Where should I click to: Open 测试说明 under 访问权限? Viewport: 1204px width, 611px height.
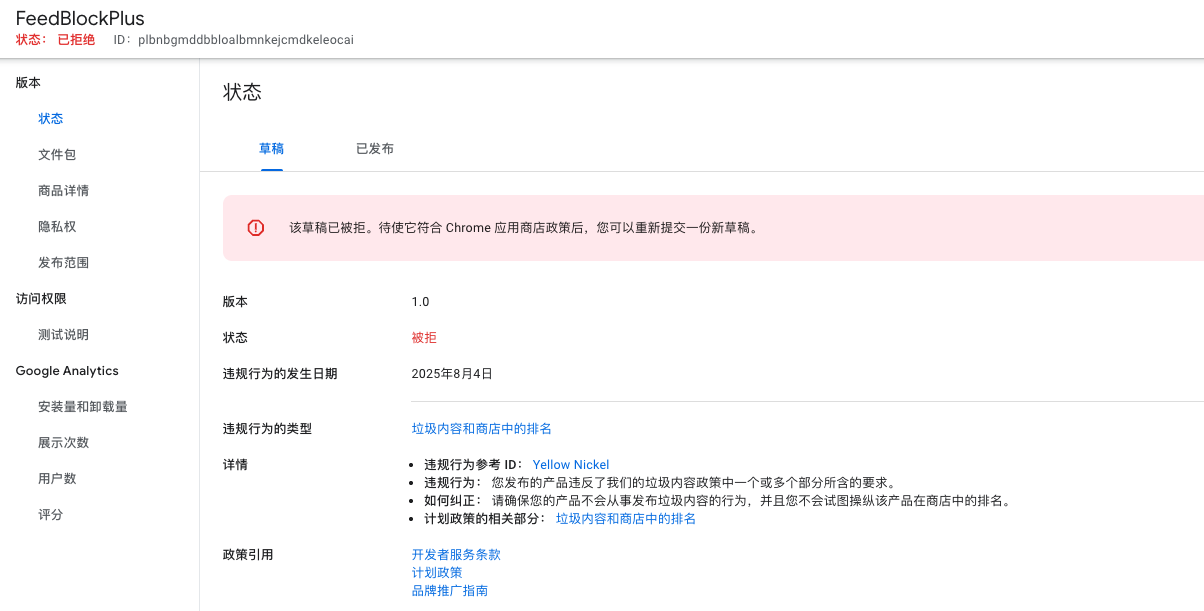(x=64, y=335)
